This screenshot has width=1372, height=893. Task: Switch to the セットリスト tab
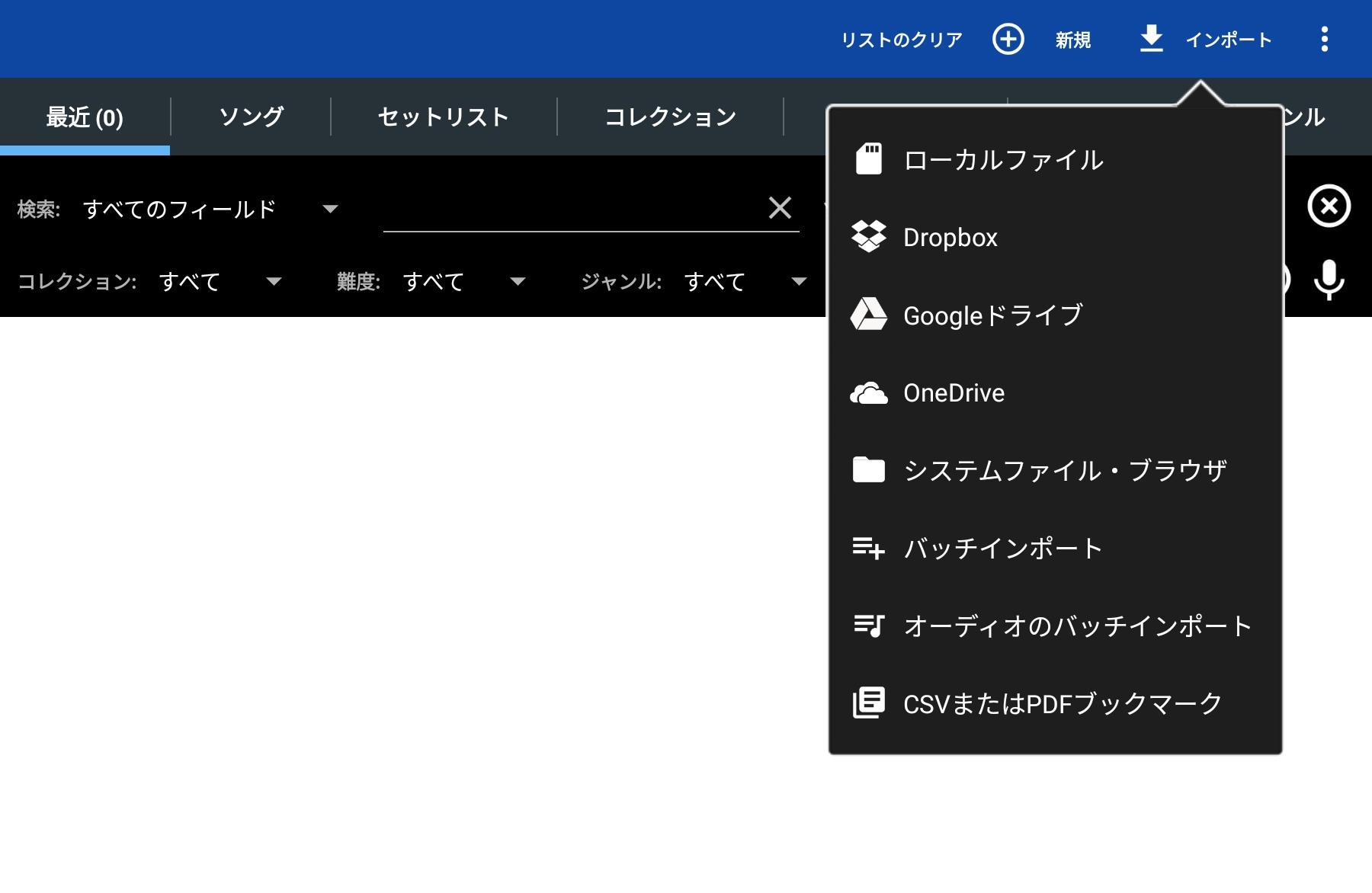click(442, 116)
